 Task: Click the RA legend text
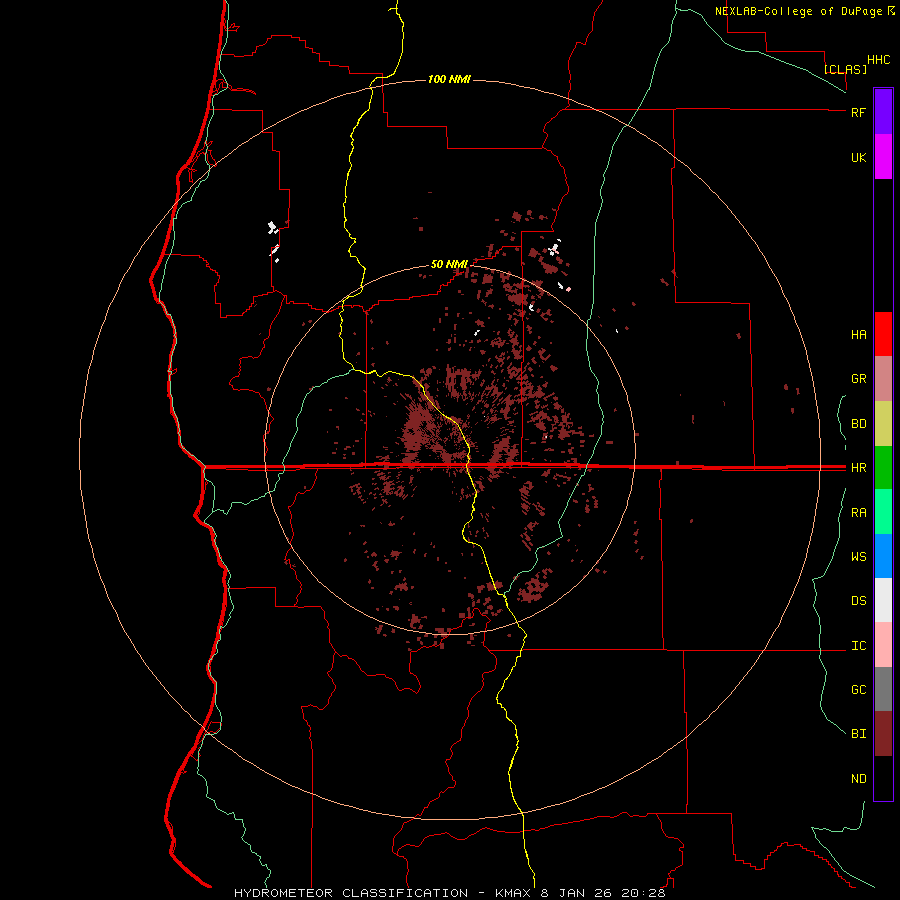[x=858, y=513]
